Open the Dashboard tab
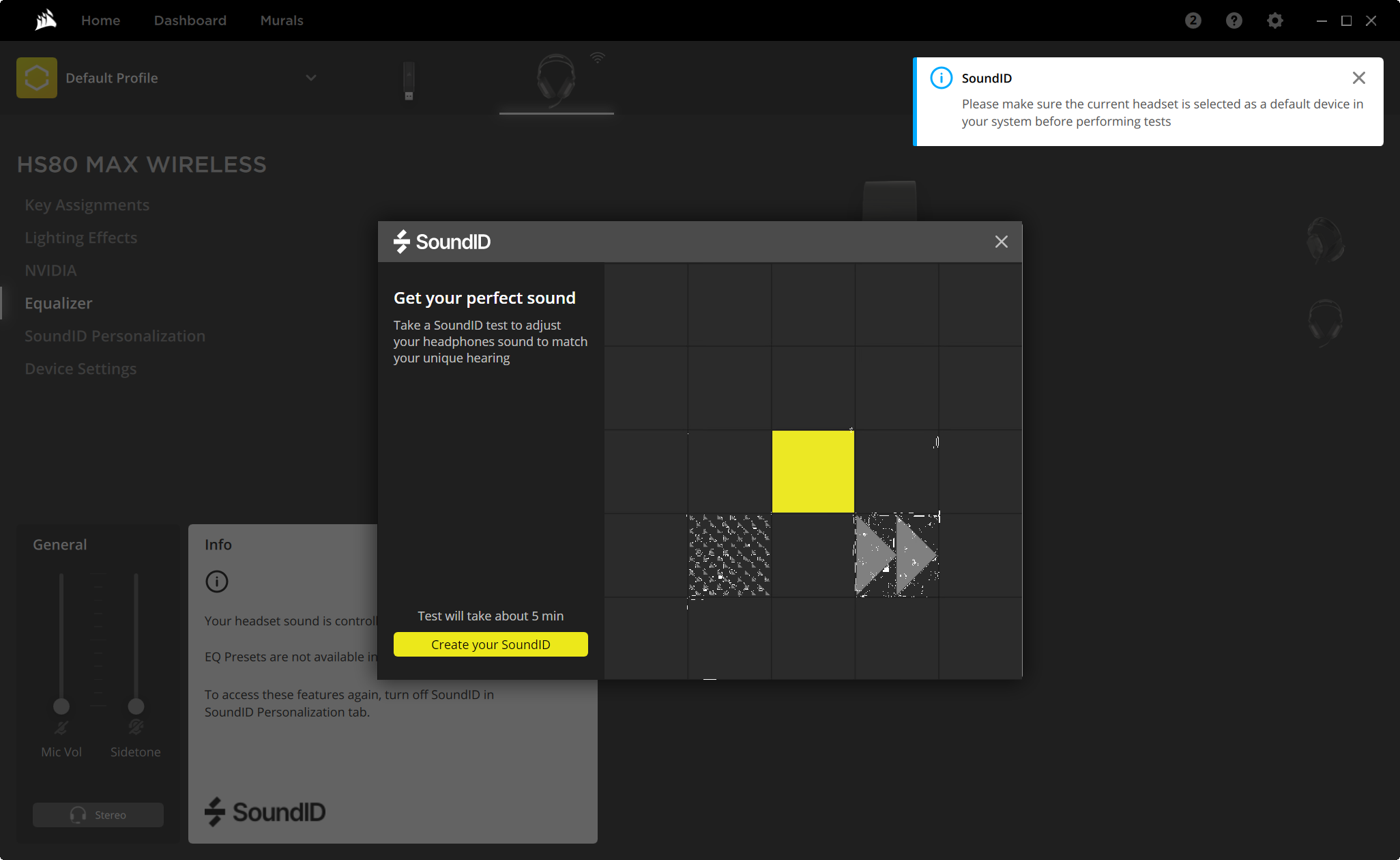 [190, 20]
